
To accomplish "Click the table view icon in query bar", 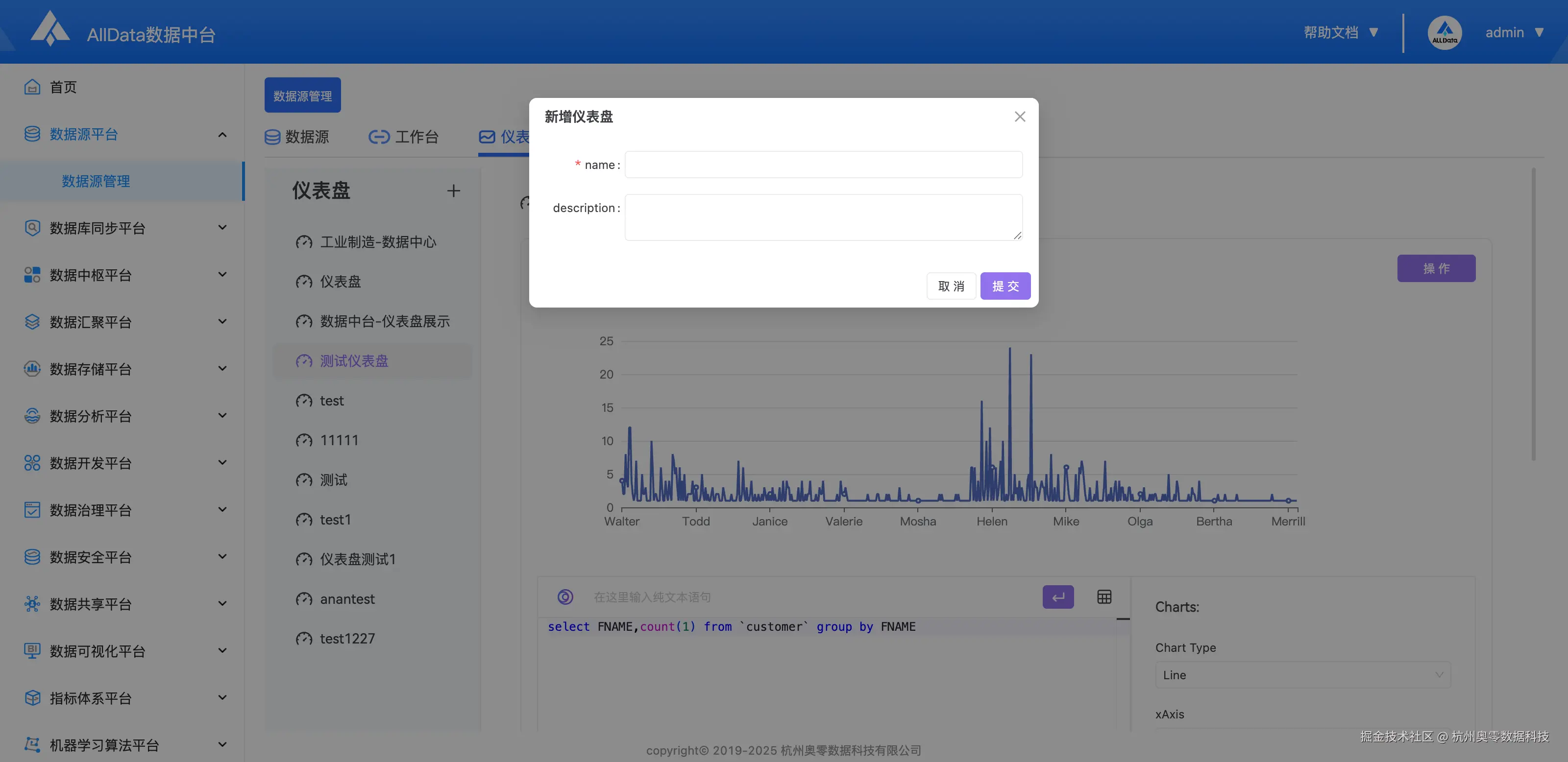I will tap(1104, 596).
